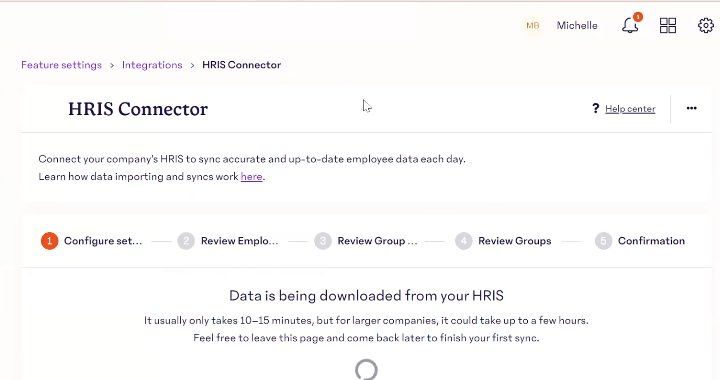Click the MB user avatar

(533, 26)
